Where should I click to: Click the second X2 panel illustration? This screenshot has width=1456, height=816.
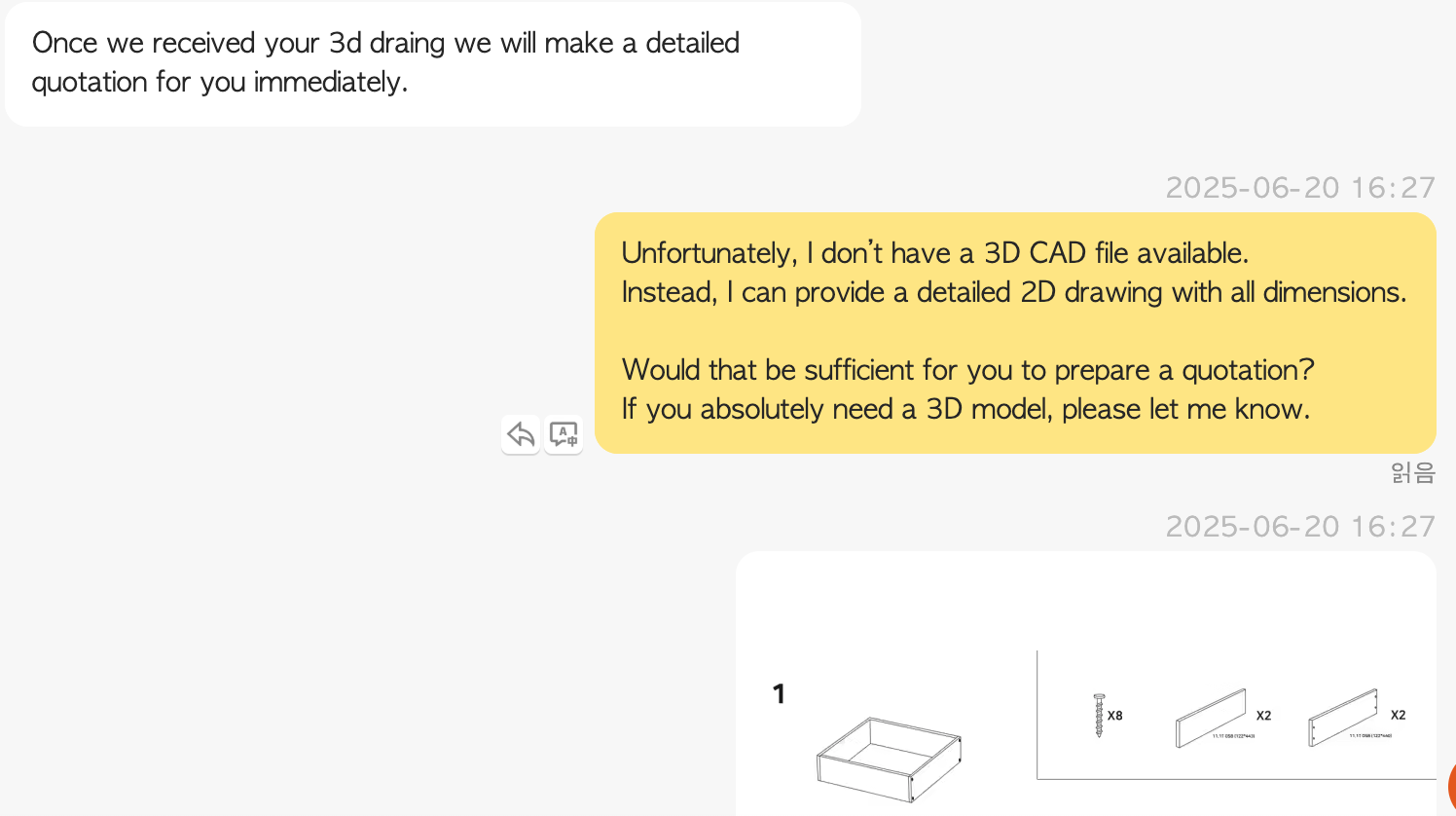(x=1343, y=718)
